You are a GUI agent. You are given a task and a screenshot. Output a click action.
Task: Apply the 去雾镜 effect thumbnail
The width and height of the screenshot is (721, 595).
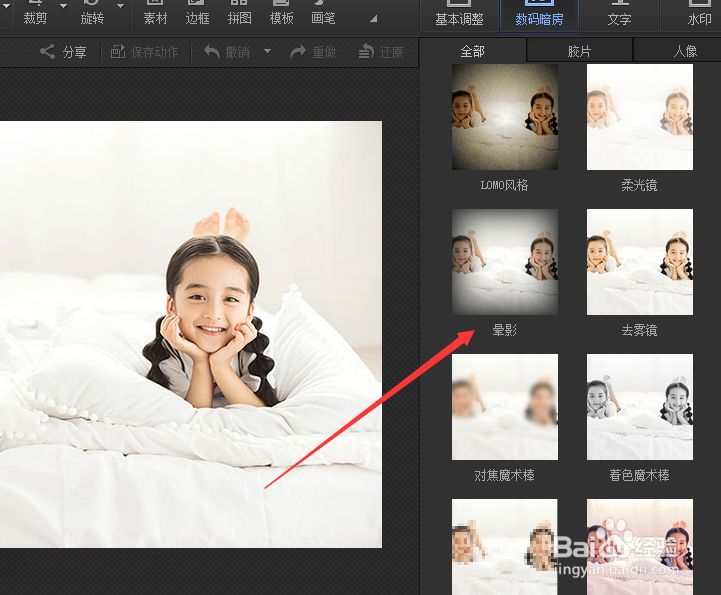(640, 262)
